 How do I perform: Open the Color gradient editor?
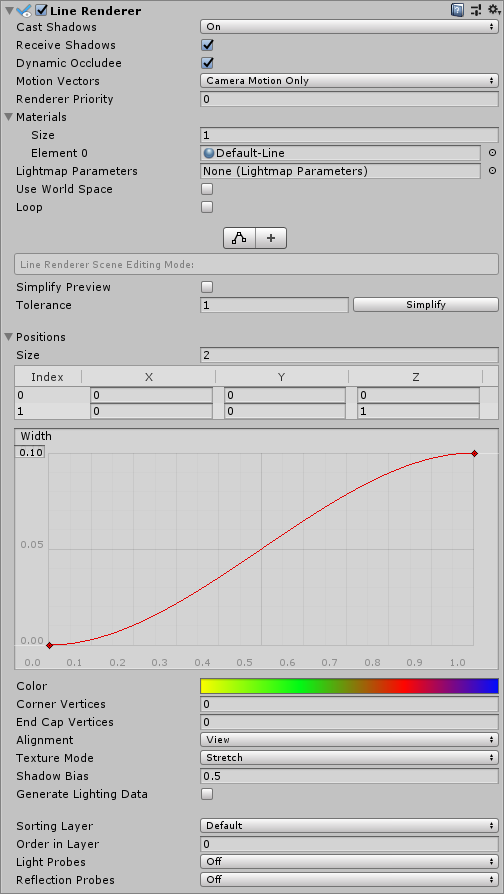349,686
